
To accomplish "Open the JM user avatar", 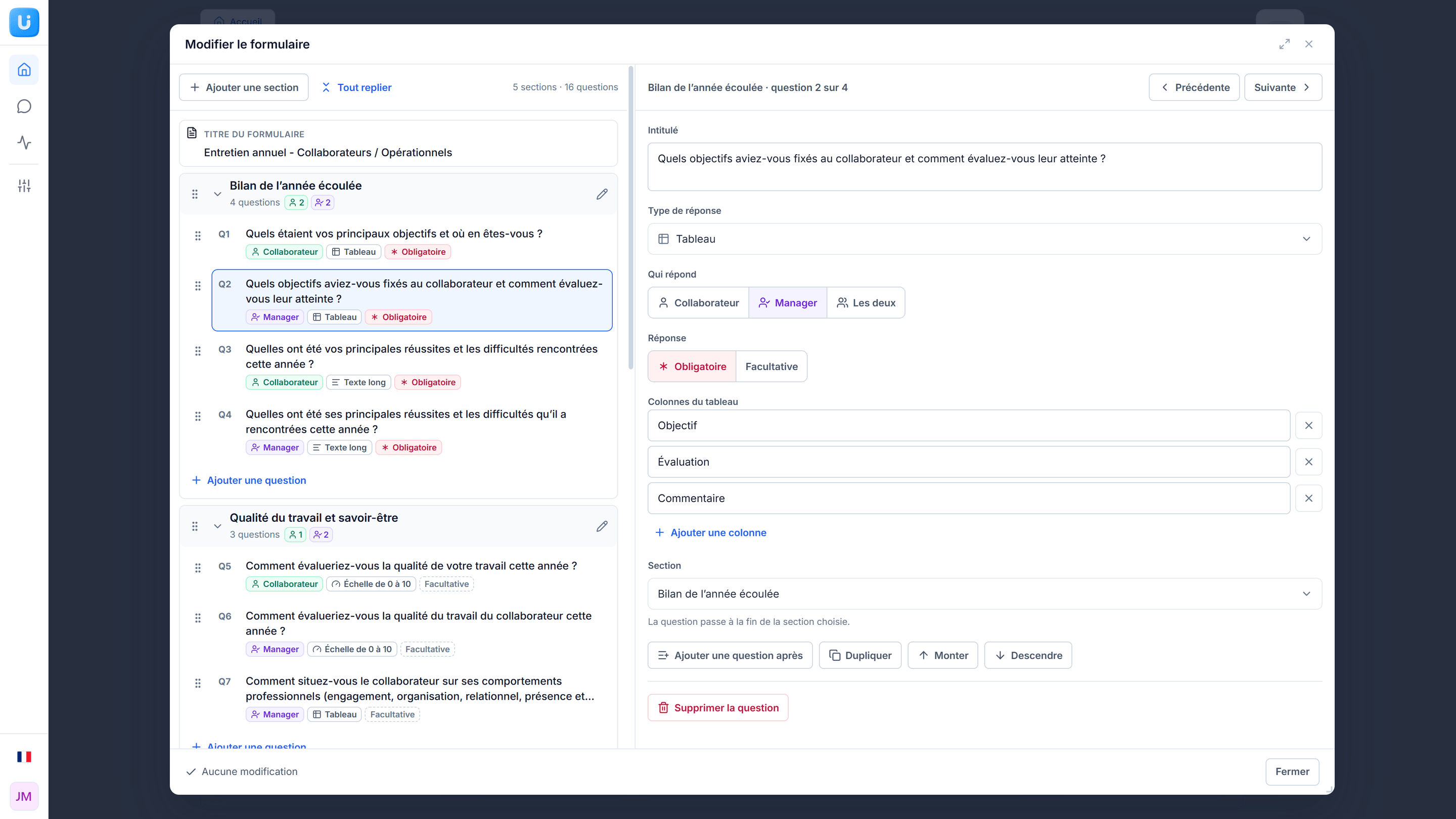I will tap(24, 796).
